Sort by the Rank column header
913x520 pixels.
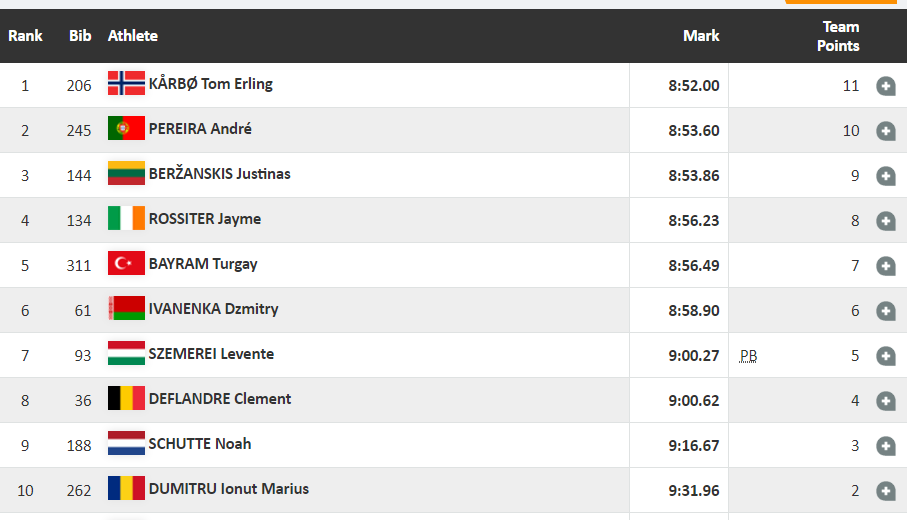(25, 36)
